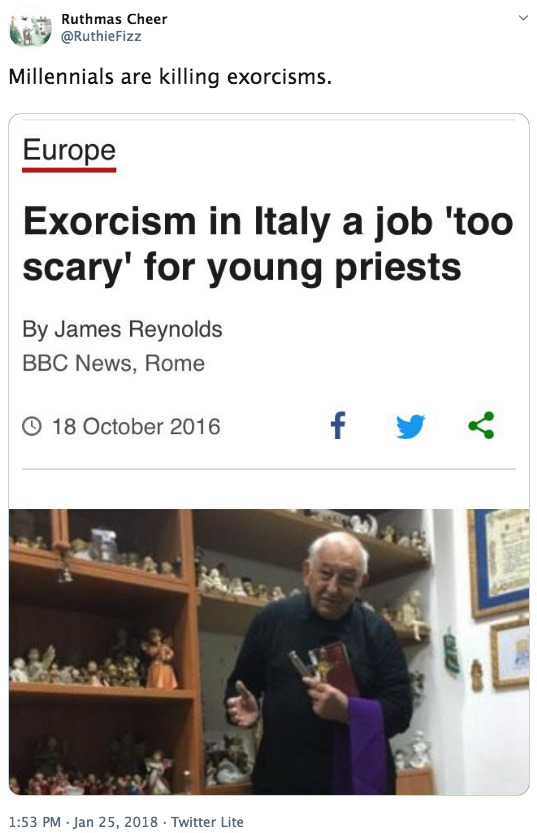Open the priest photo thumbnail

coord(269,652)
